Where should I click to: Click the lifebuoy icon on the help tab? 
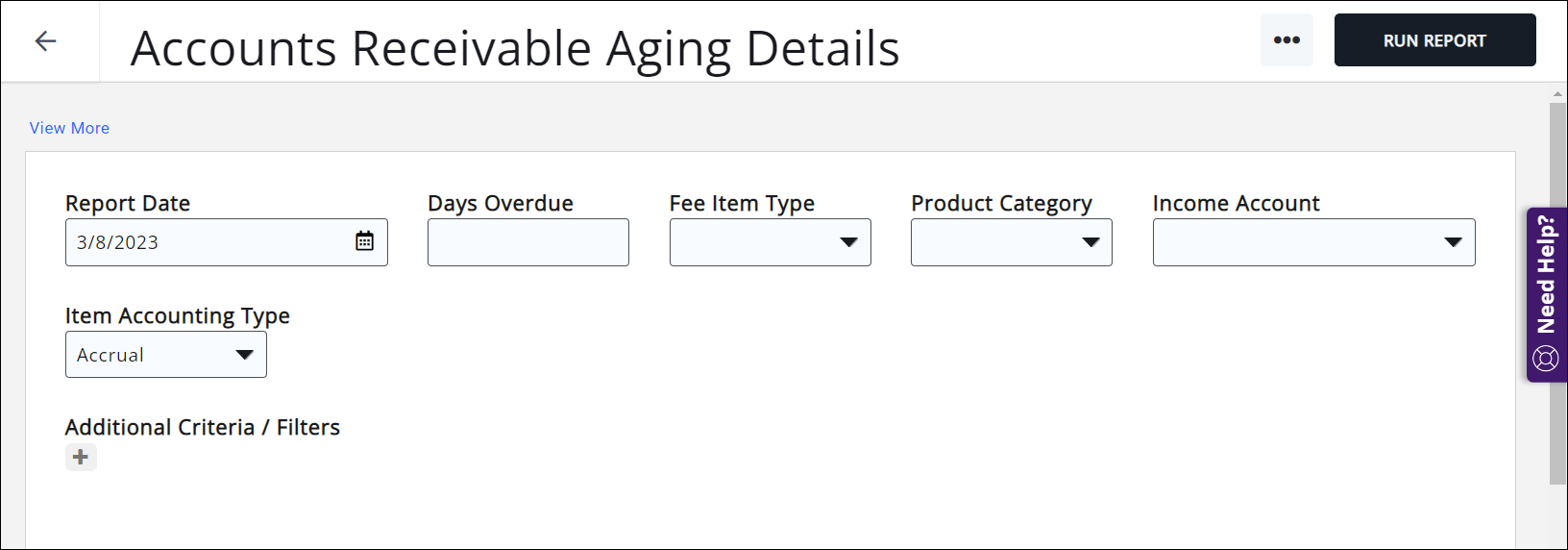(x=1546, y=359)
